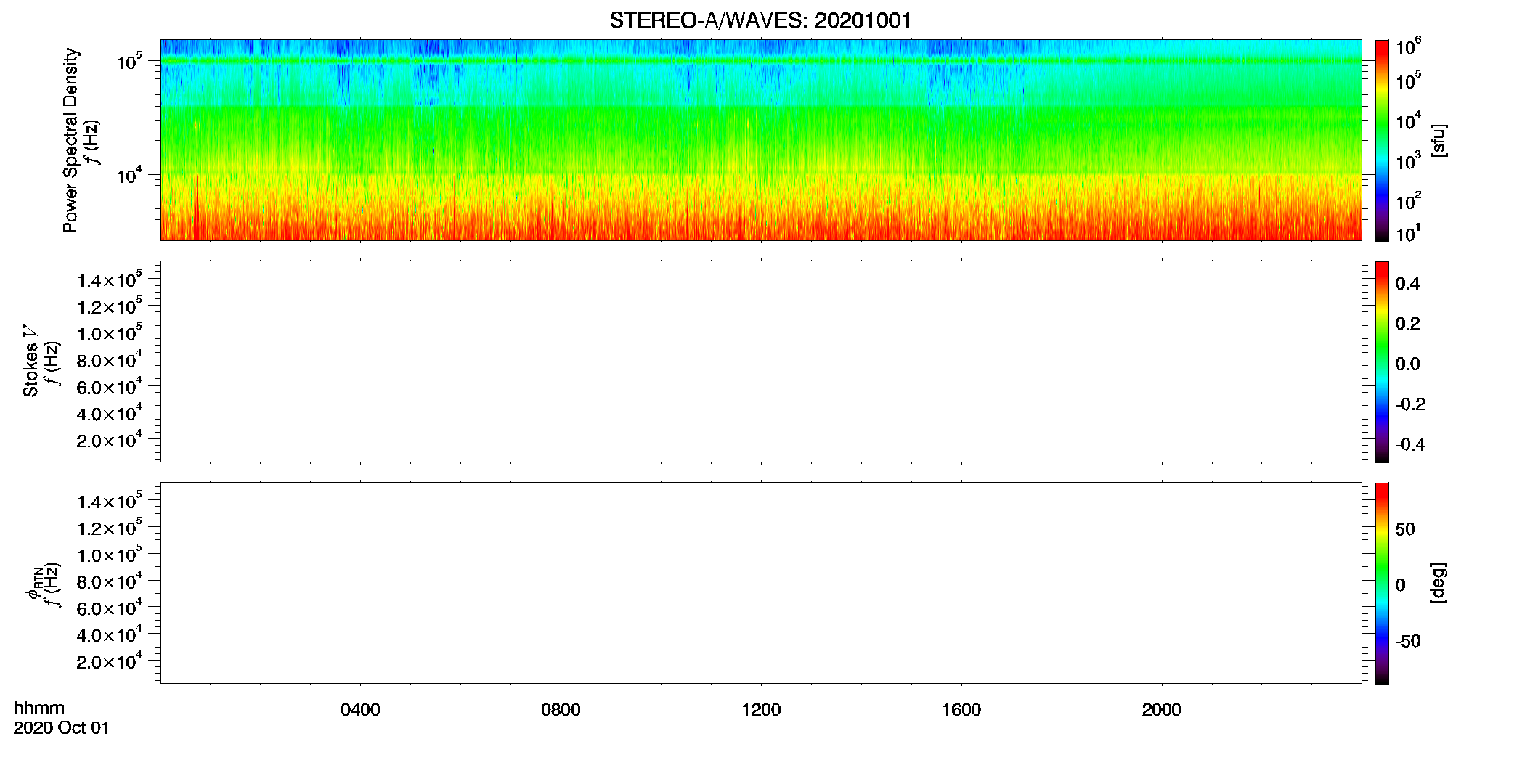Select the 0800 time axis label
The height and width of the screenshot is (784, 1522).
(x=561, y=710)
